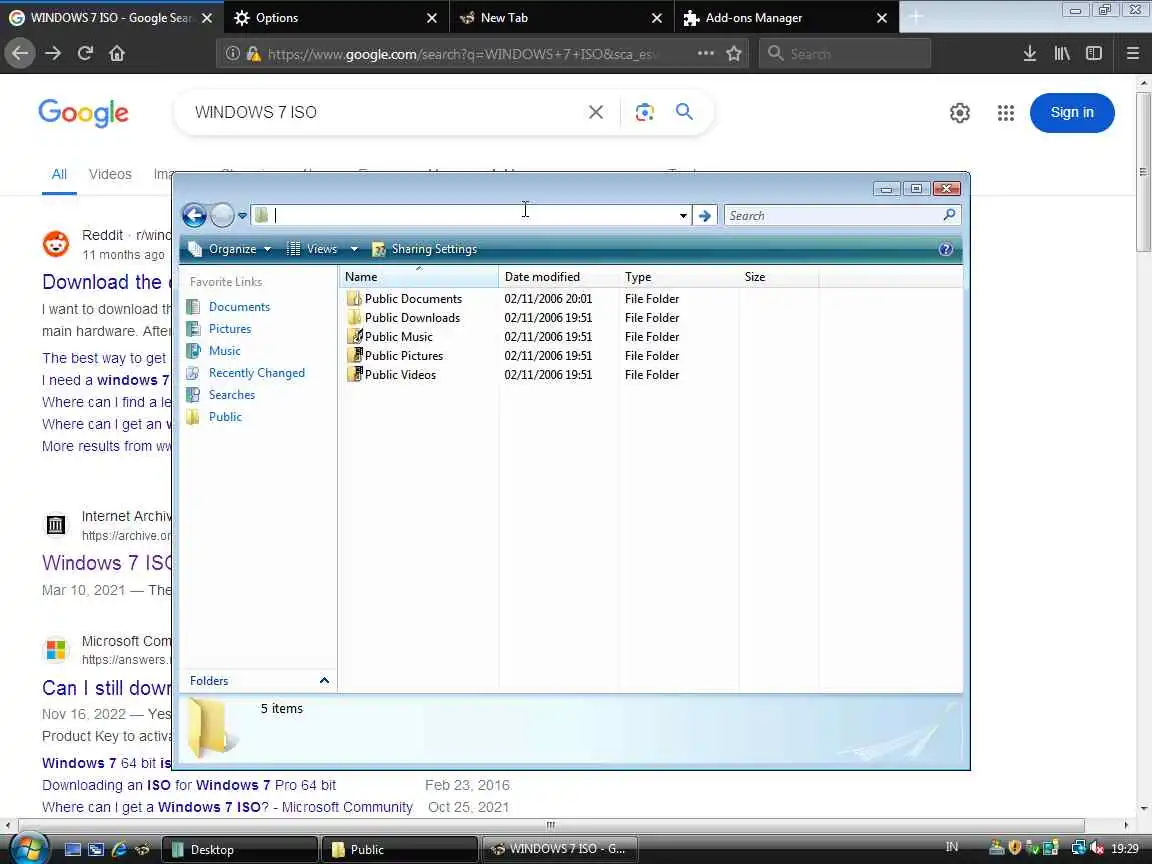Image resolution: width=1152 pixels, height=864 pixels.
Task: Click the Firefox URL bar
Action: pyautogui.click(x=481, y=54)
